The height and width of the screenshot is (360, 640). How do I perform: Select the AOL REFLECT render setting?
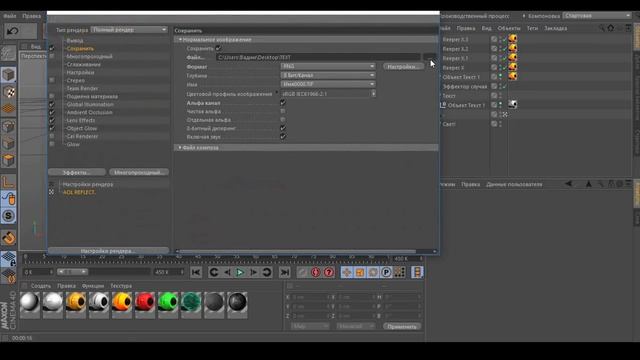(79, 192)
